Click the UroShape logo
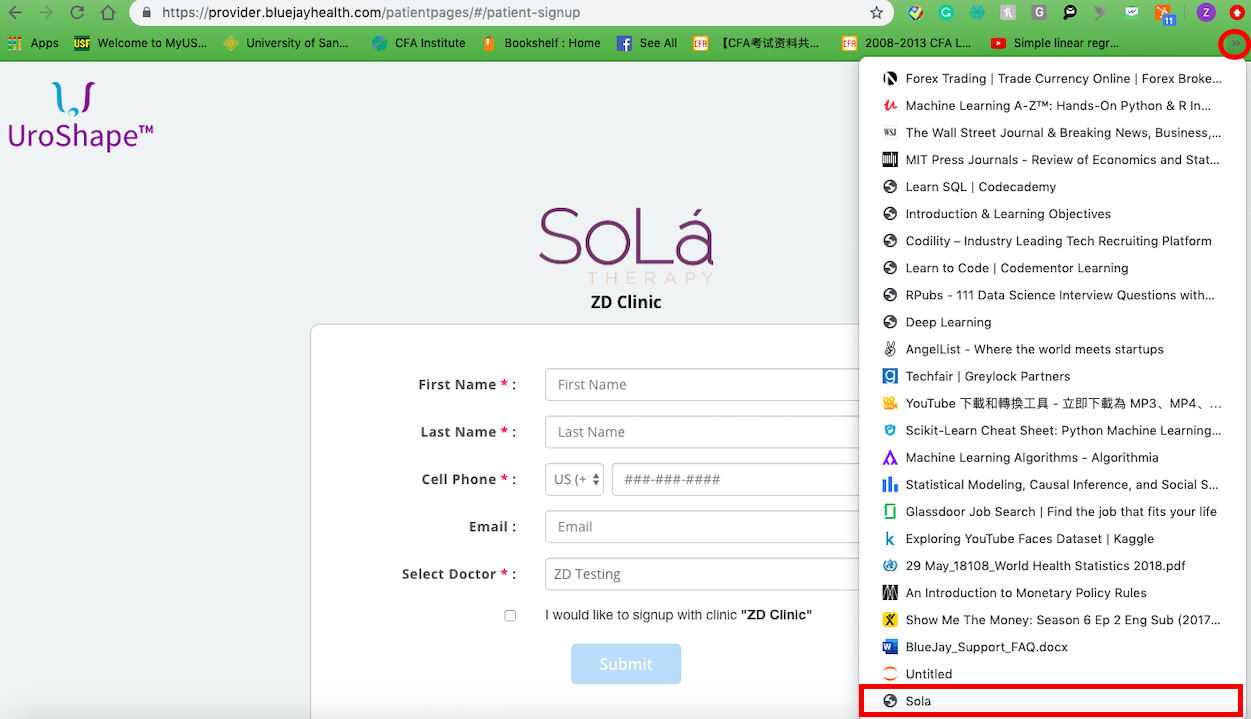The image size is (1251, 719). tap(80, 115)
